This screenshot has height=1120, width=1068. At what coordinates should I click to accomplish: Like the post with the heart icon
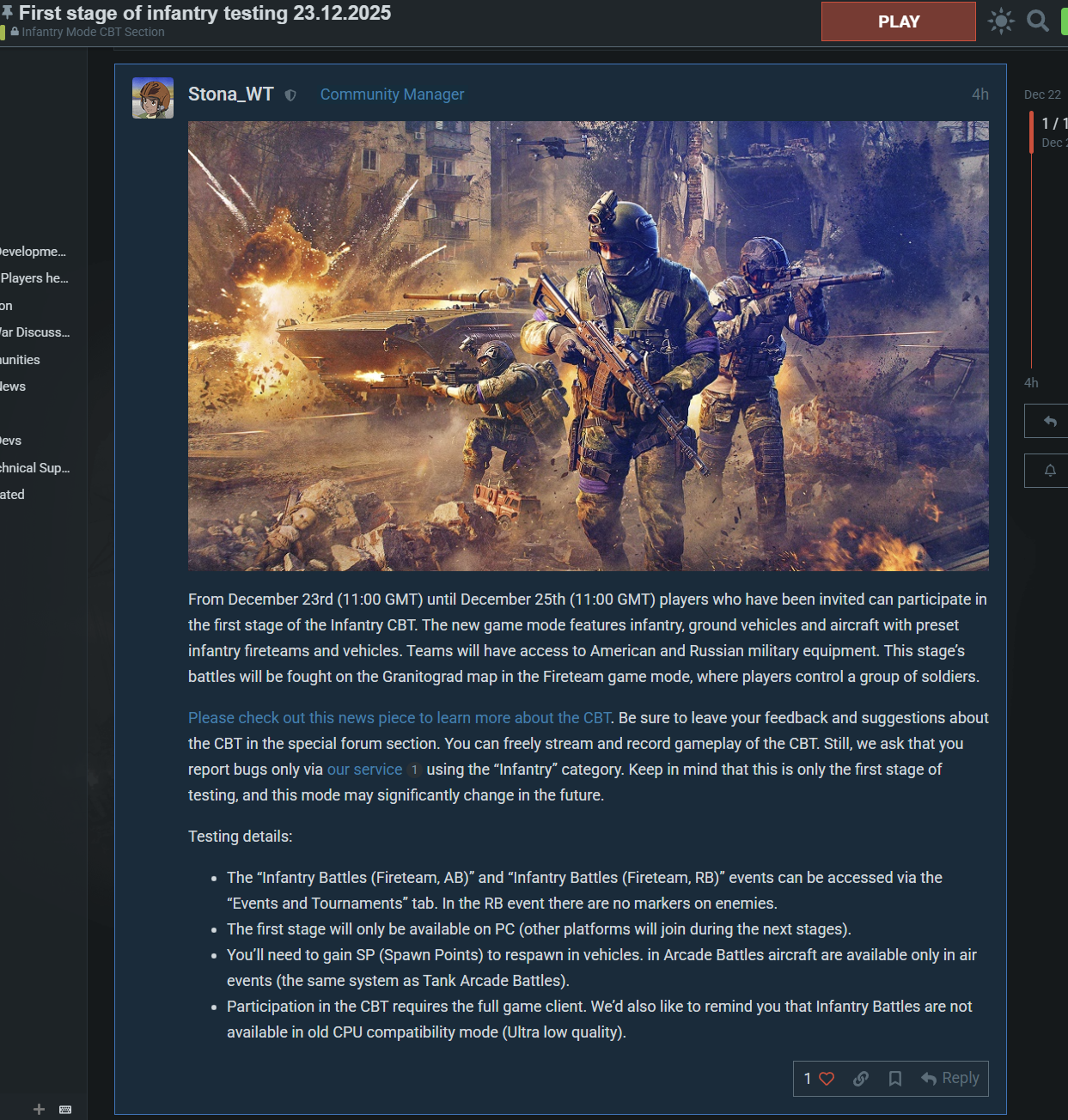click(x=827, y=1079)
